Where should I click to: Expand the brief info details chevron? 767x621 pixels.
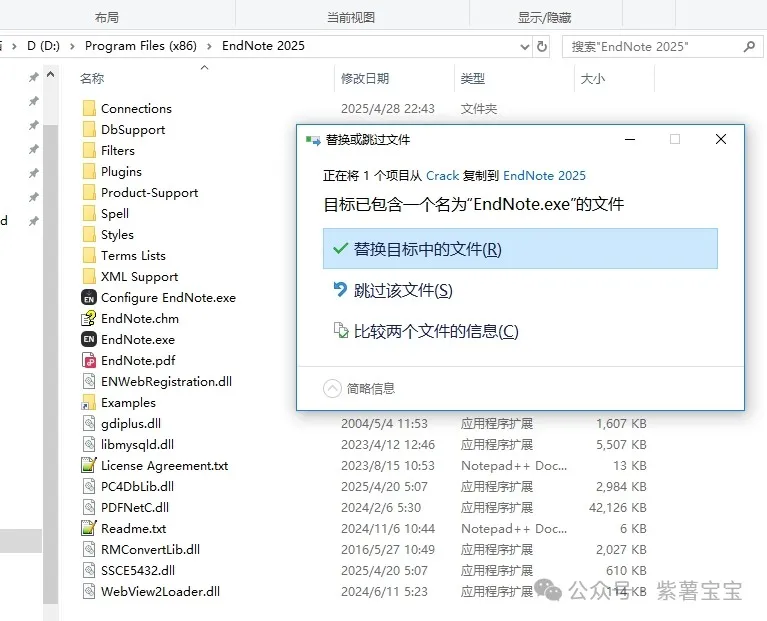[333, 388]
